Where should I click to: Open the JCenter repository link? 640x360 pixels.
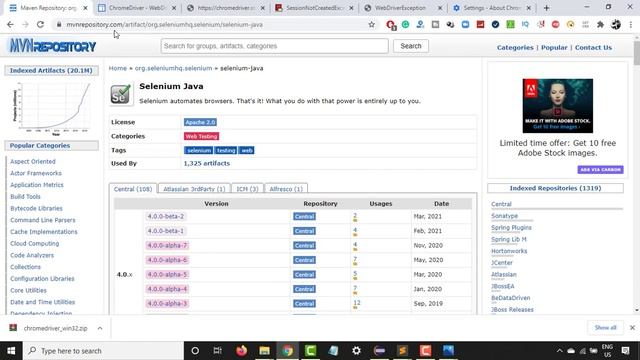tap(502, 263)
